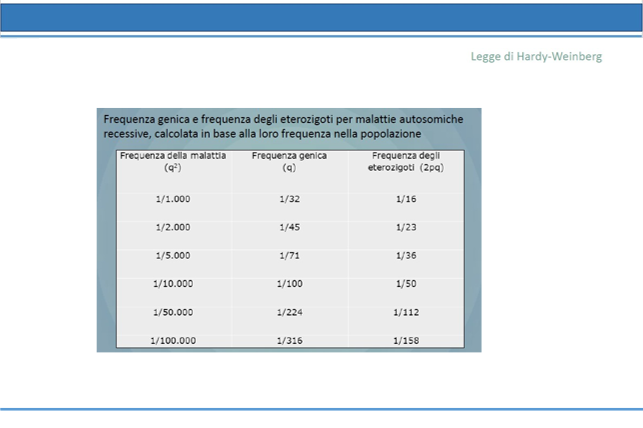643x428 pixels.
Task: Click the cell reading 1/316
Action: pos(290,341)
